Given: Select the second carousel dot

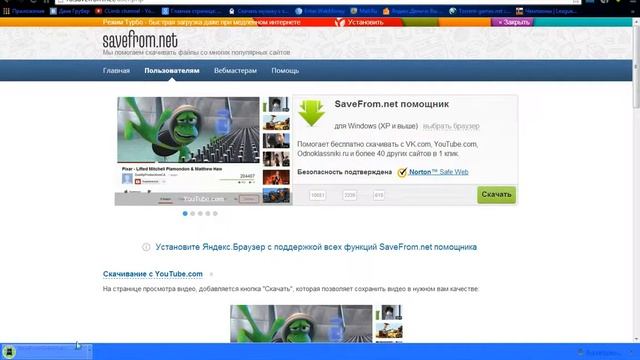Looking at the screenshot, I should [x=193, y=213].
